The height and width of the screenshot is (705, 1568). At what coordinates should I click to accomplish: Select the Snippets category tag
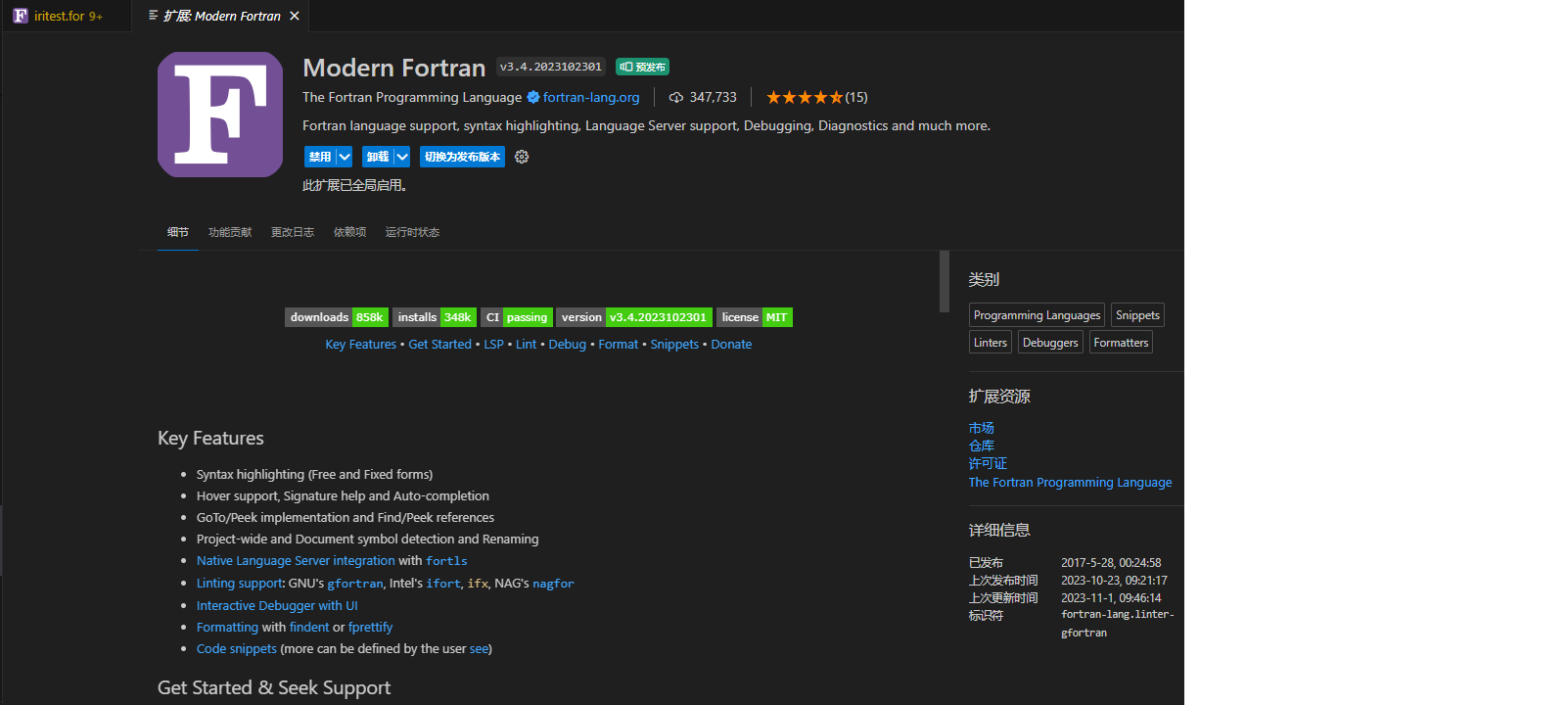pyautogui.click(x=1137, y=315)
